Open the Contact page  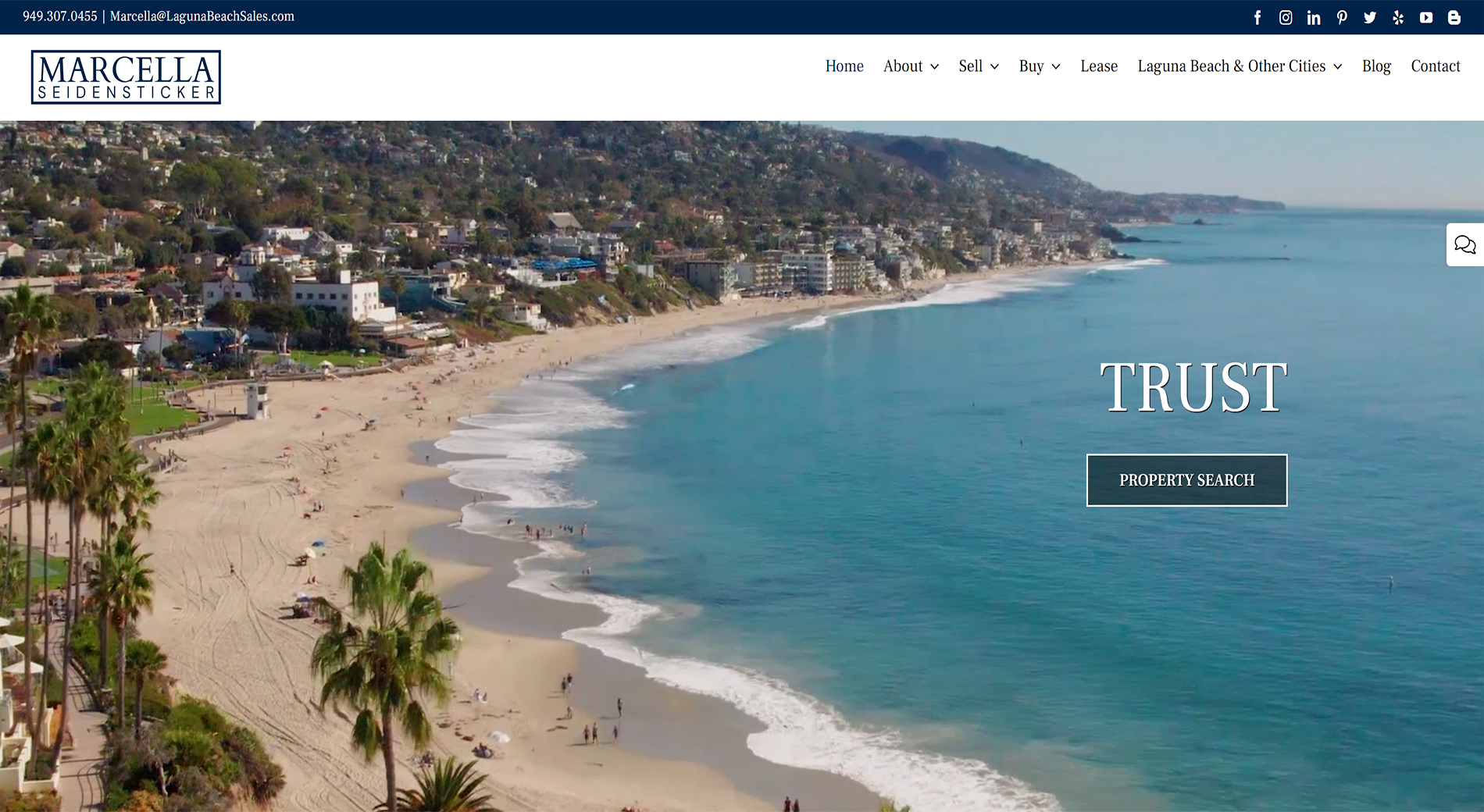coord(1436,66)
